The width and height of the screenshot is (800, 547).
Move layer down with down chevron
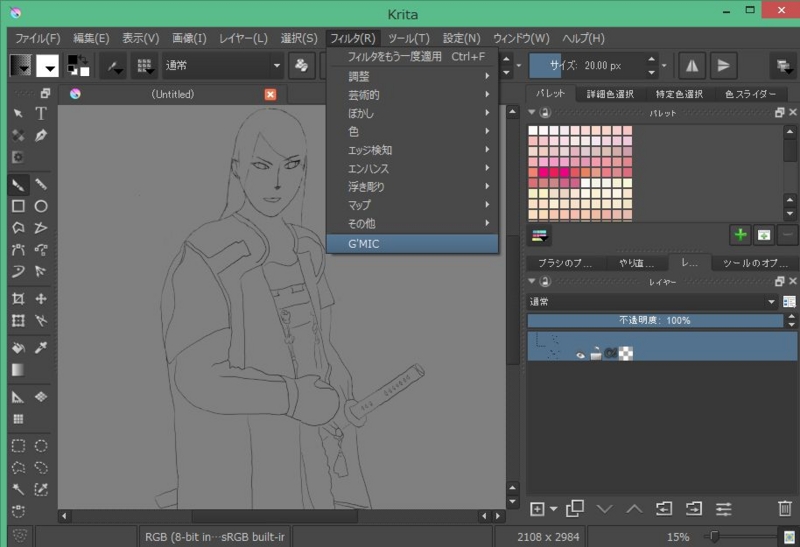[x=605, y=509]
